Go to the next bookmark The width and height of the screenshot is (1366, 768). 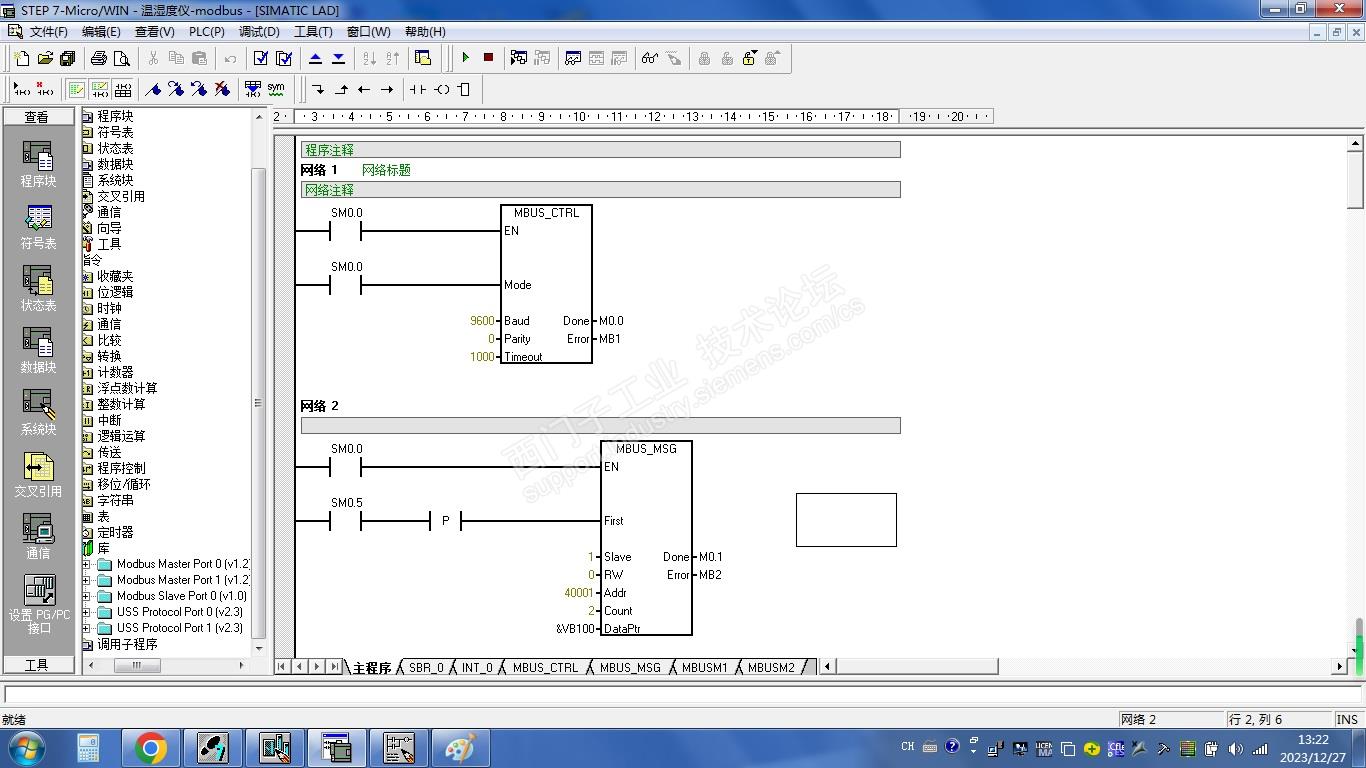point(176,89)
